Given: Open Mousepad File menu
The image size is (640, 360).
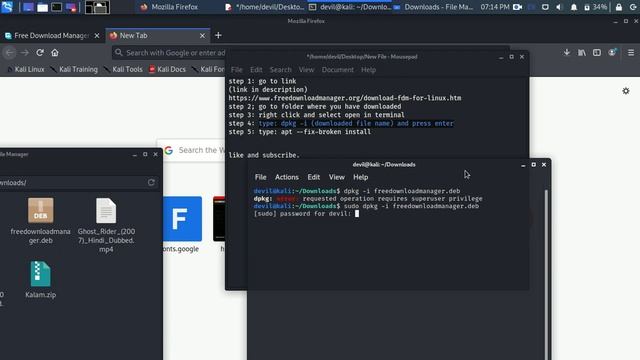Looking at the screenshot, I should click(x=237, y=70).
